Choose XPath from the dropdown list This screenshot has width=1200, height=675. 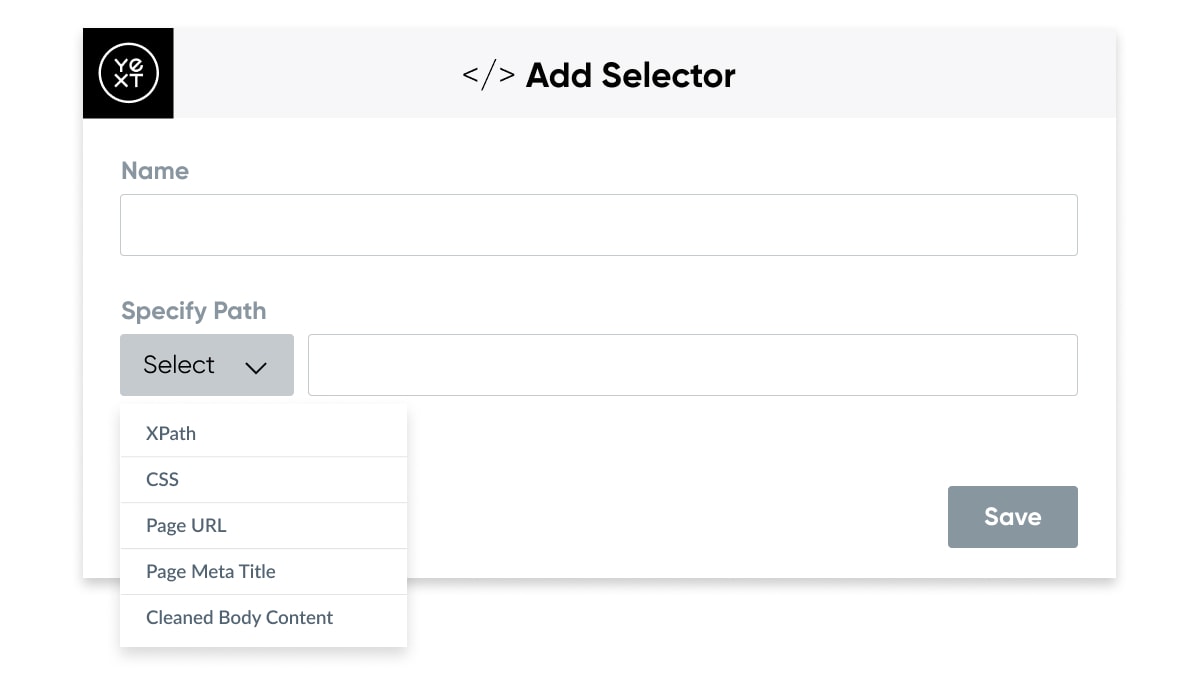[263, 434]
